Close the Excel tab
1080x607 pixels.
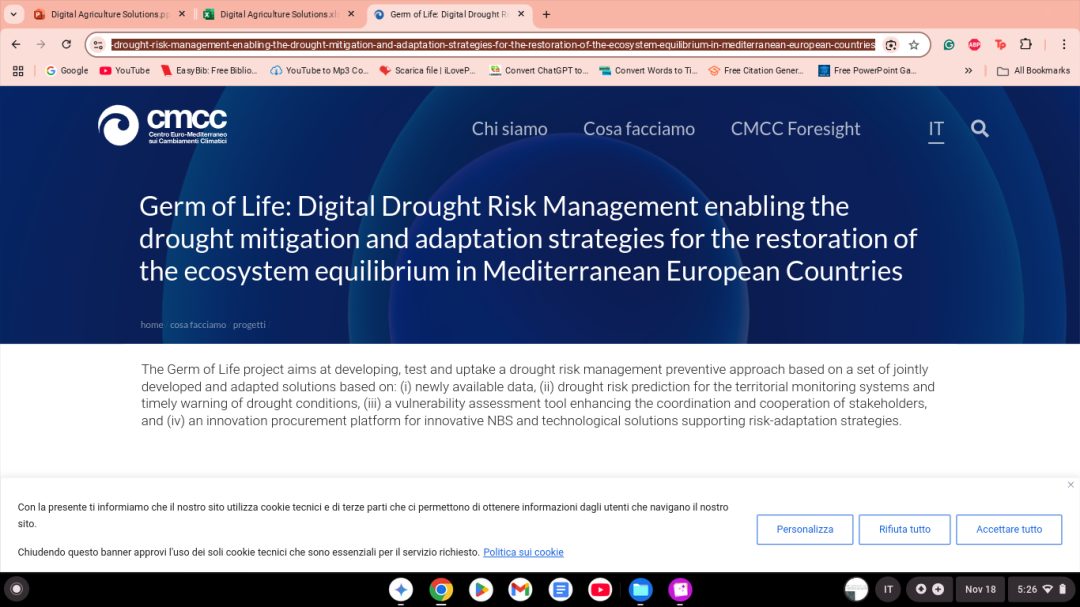[x=351, y=14]
